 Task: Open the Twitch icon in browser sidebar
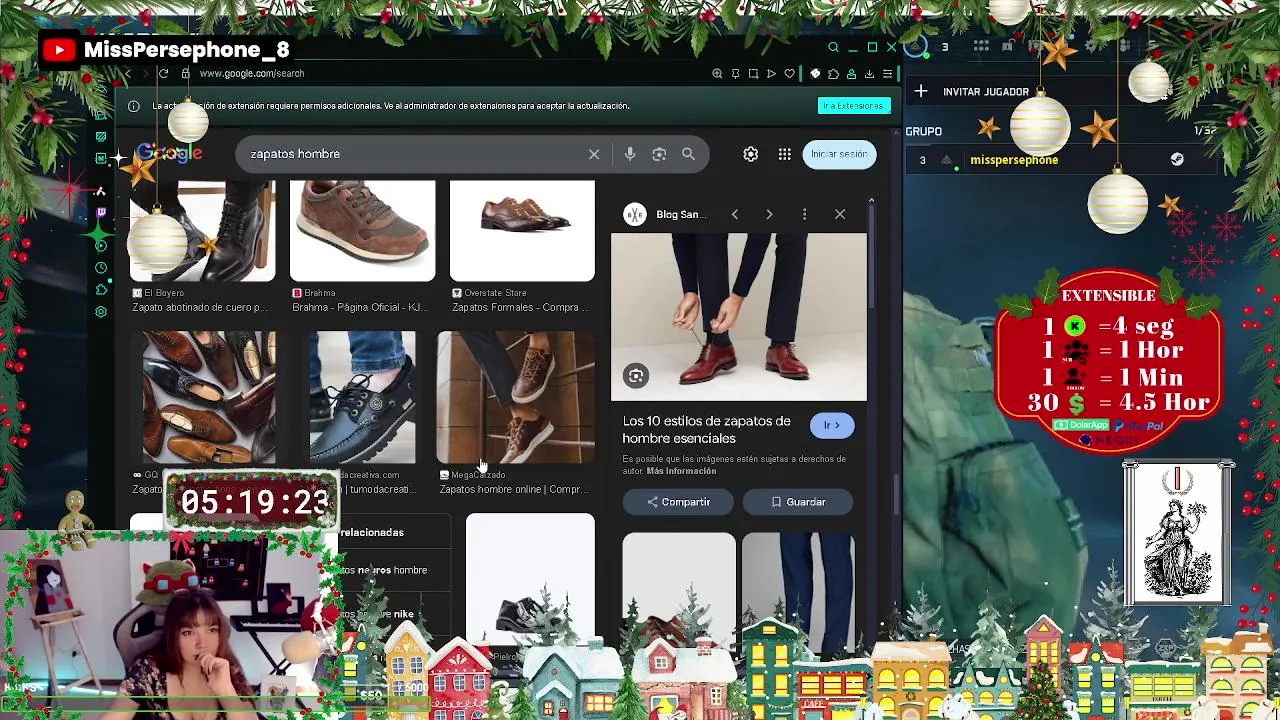coord(101,213)
